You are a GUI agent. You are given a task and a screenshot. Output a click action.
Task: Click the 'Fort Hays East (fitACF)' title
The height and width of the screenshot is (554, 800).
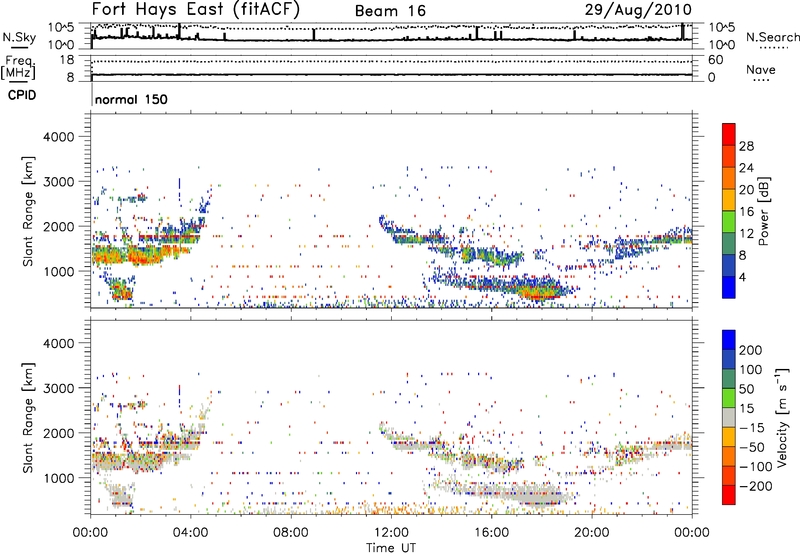coord(195,9)
